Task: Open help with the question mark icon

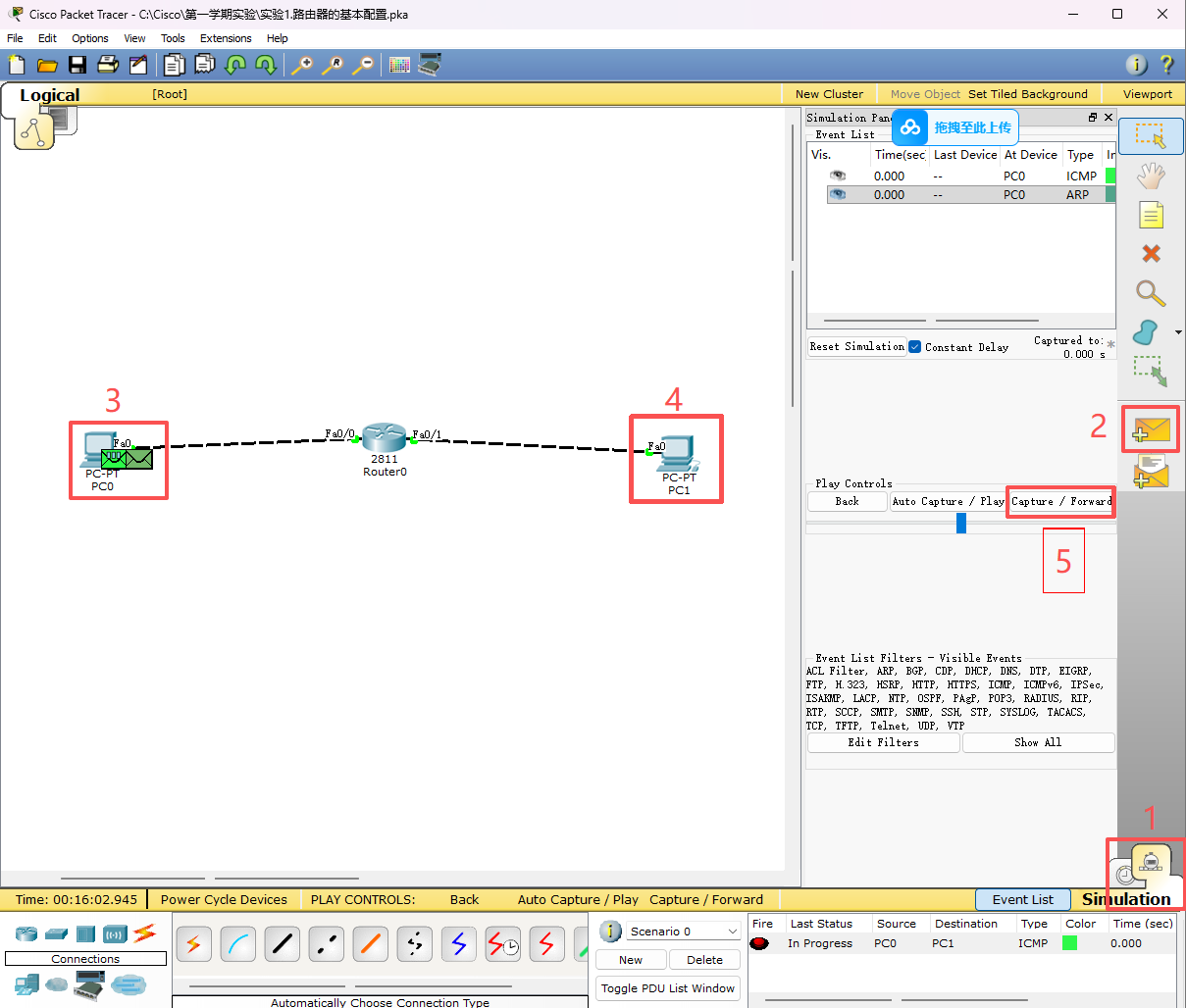Action: click(1166, 65)
